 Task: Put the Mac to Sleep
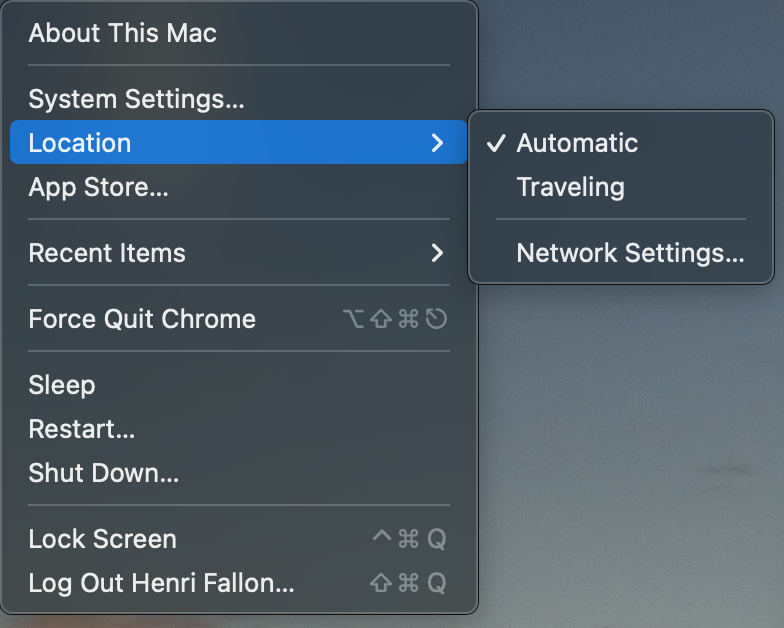pyautogui.click(x=62, y=385)
